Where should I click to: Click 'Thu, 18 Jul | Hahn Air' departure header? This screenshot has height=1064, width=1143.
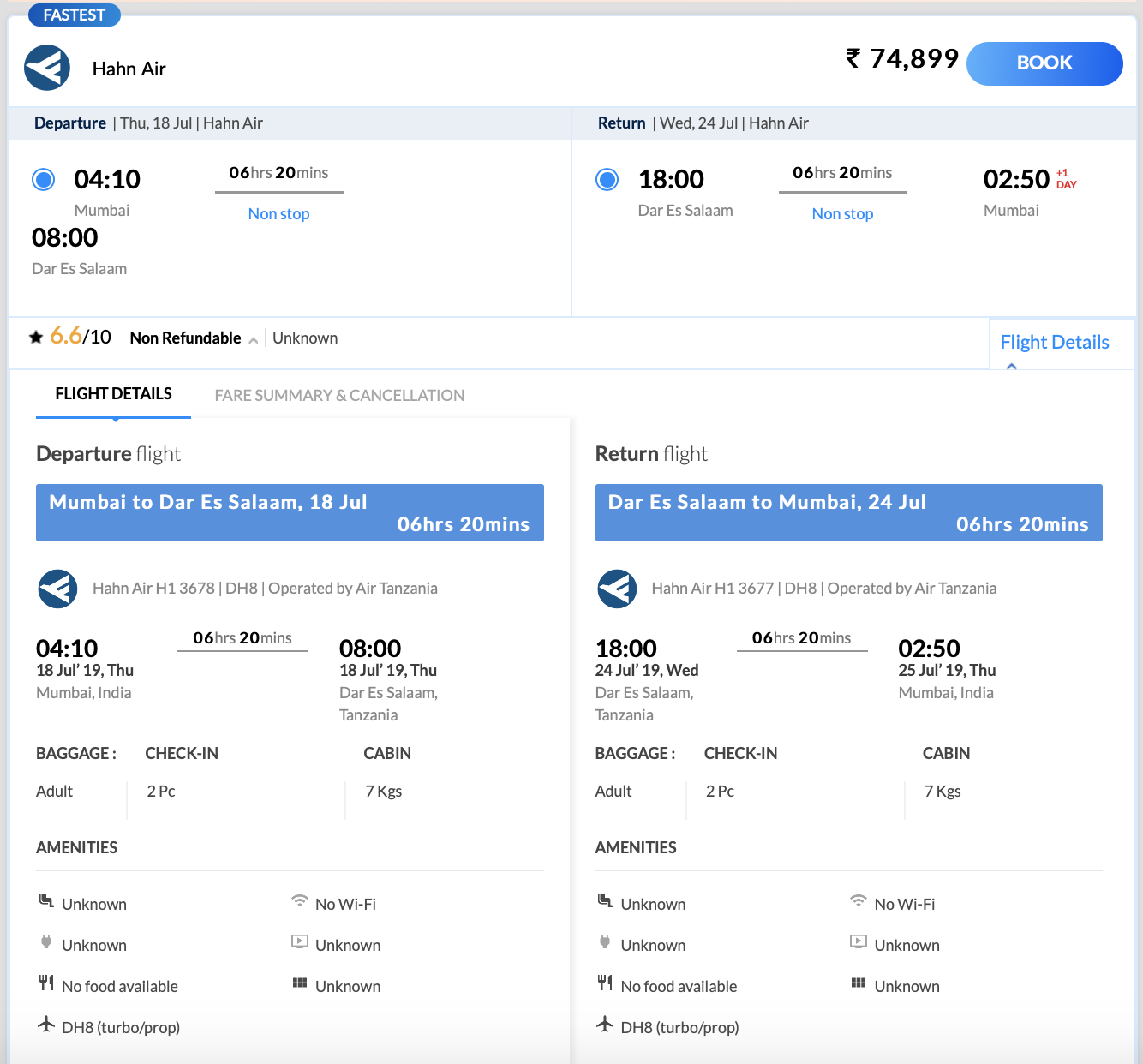point(191,123)
